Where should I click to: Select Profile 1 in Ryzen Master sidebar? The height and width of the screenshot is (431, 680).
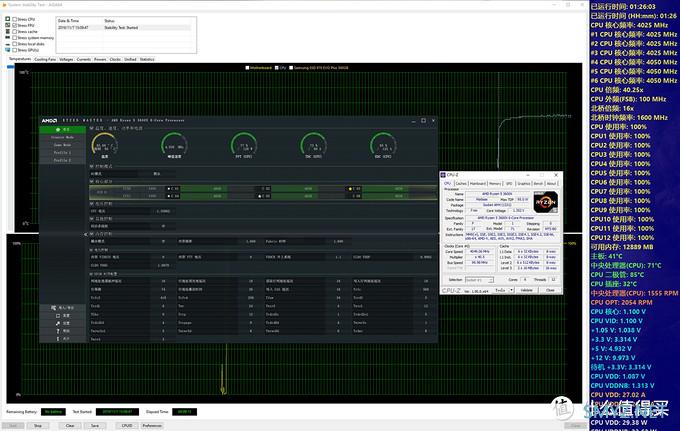point(62,153)
